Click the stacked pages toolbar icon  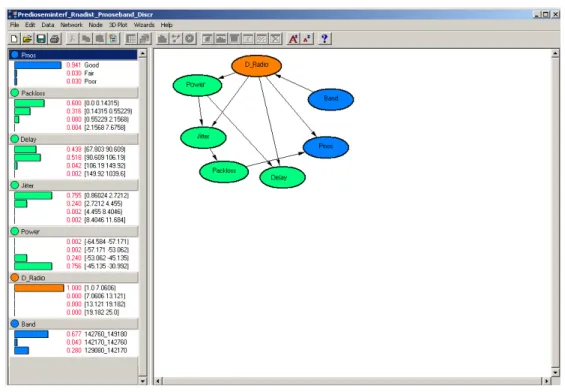144,39
